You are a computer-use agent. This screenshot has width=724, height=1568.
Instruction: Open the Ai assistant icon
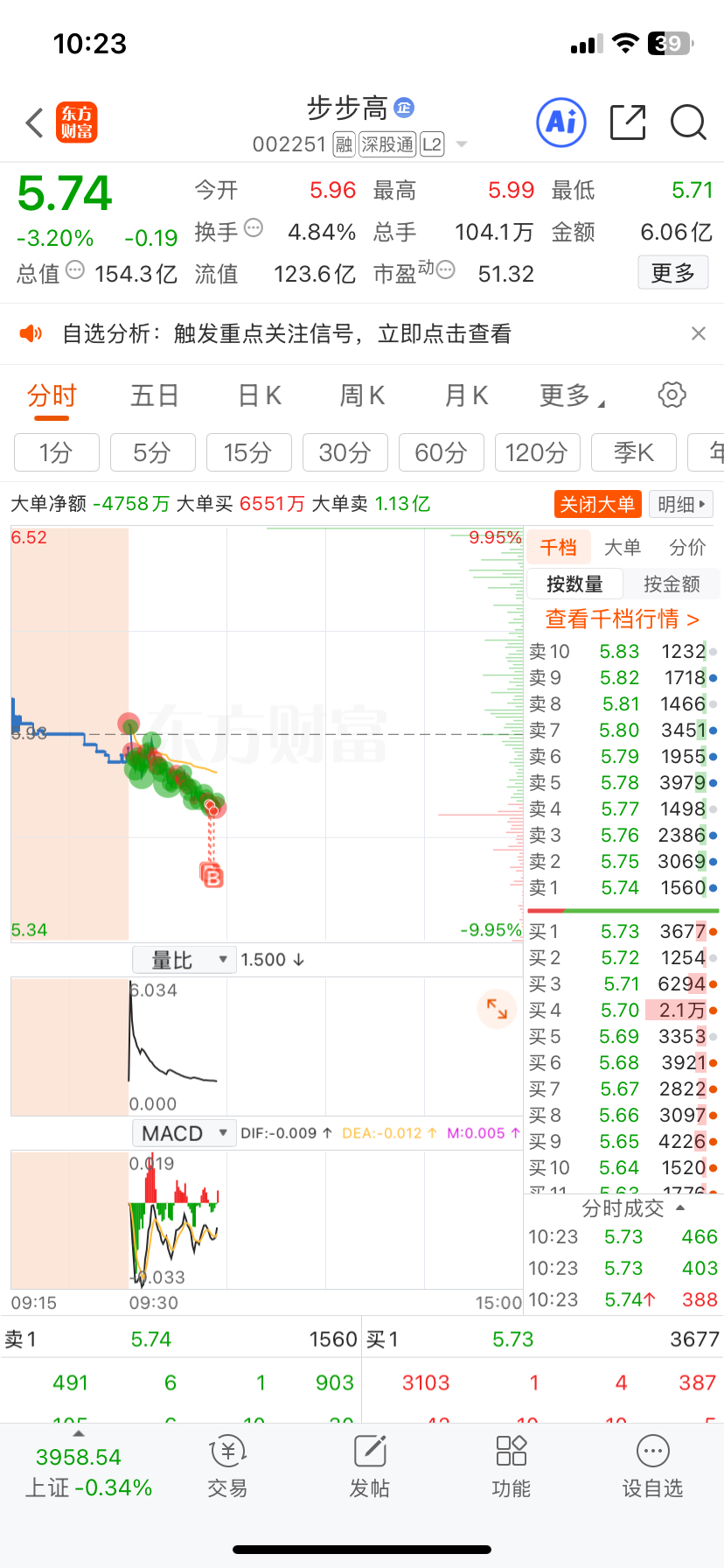point(560,122)
